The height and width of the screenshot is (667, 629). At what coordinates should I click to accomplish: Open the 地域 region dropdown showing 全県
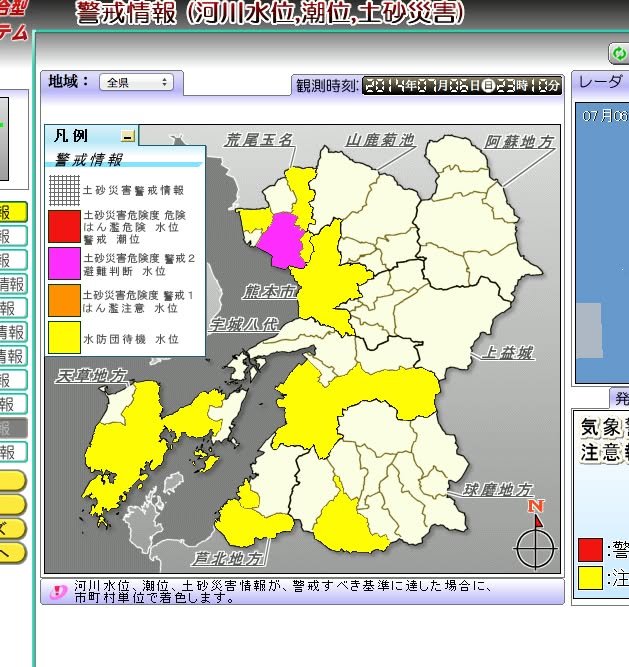137,82
